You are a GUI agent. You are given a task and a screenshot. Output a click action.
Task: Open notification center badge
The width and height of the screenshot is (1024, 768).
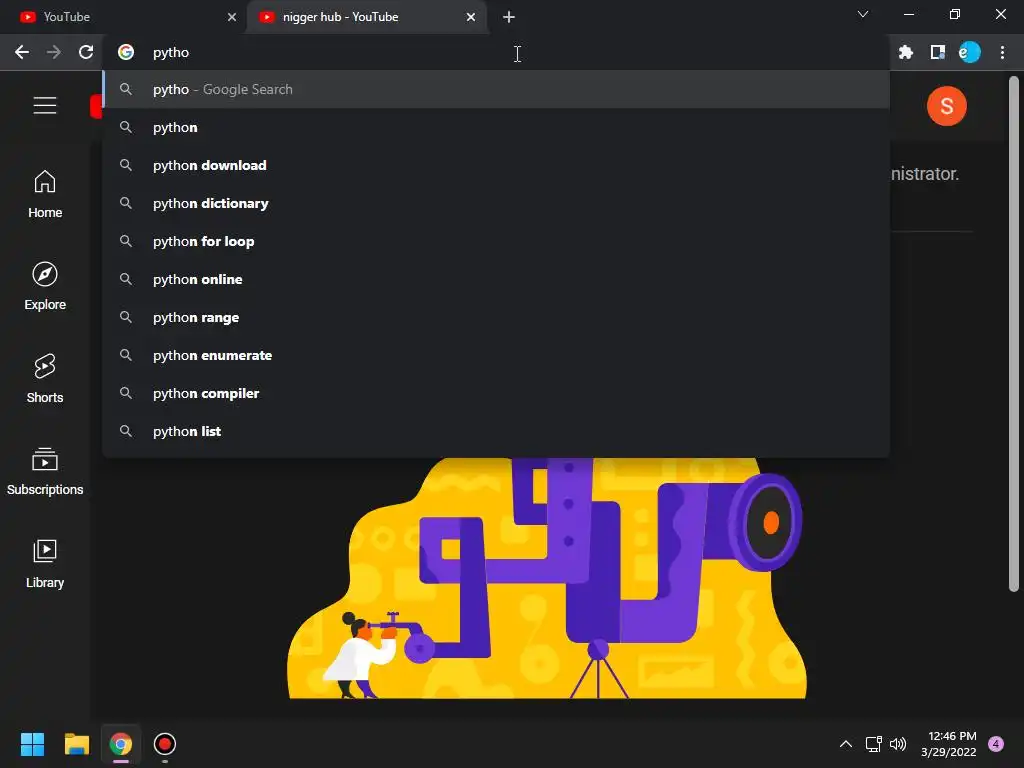coord(996,744)
